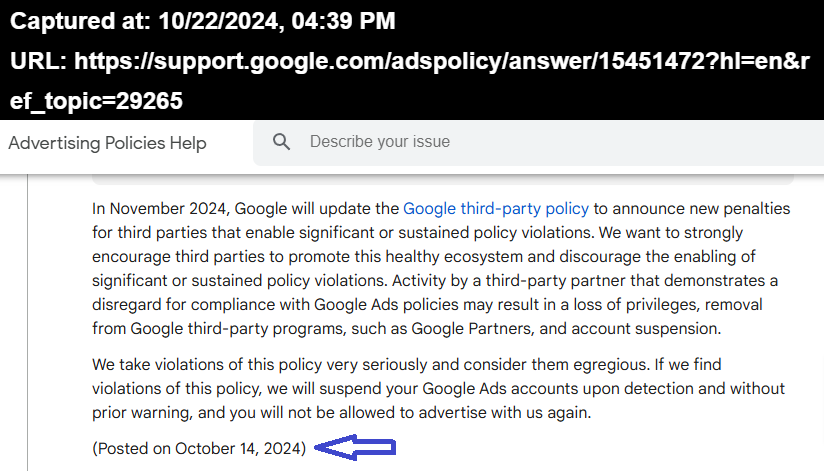Viewport: 824px width, 471px height.
Task: Click the words "In November 2024"
Action: [x=160, y=209]
